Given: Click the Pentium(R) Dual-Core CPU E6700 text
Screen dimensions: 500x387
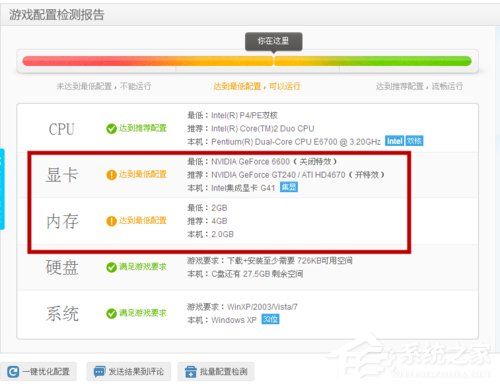Looking at the screenshot, I should (296, 142).
